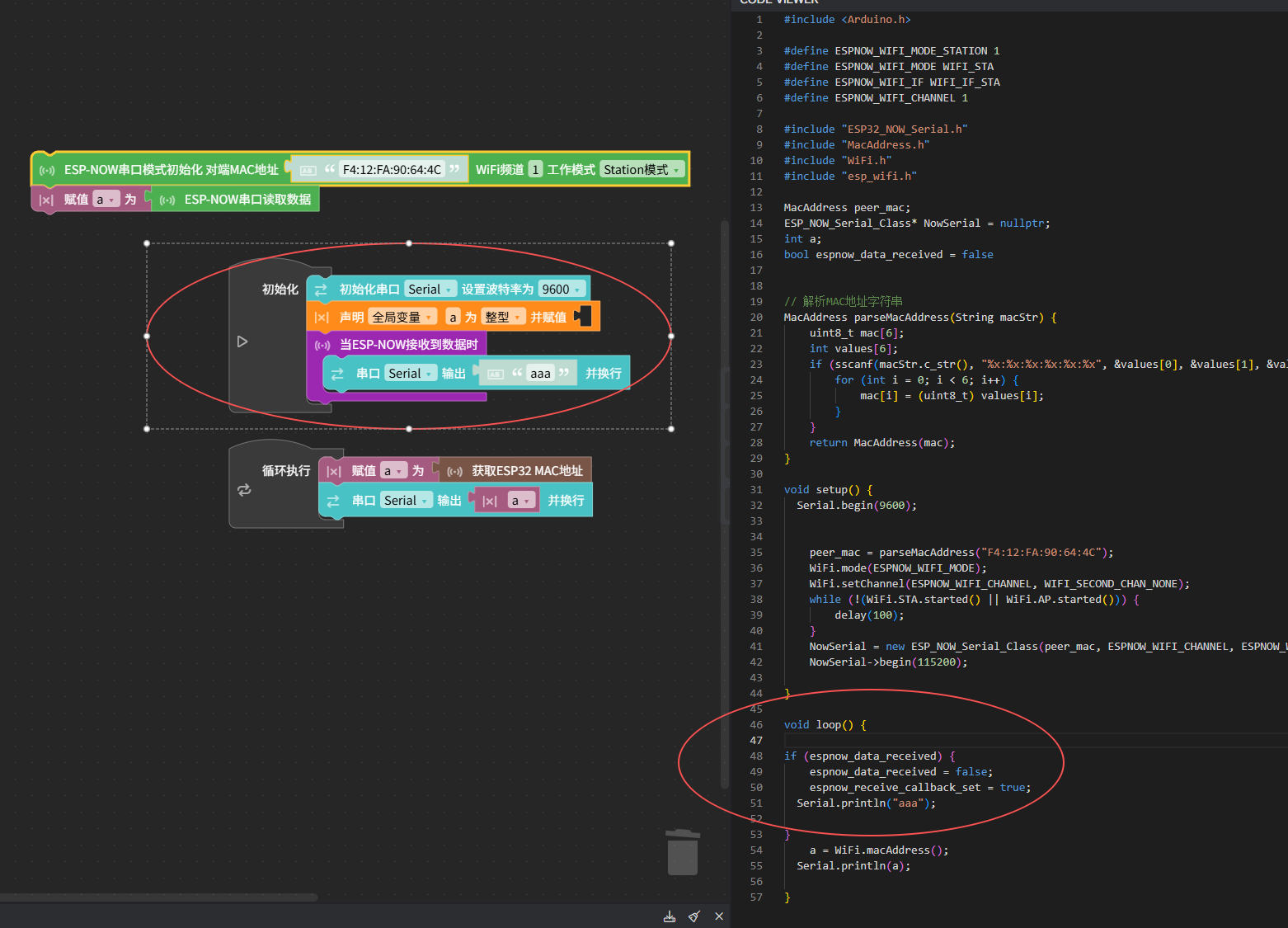Click the workspace trash can
The image size is (1288, 928).
[682, 852]
